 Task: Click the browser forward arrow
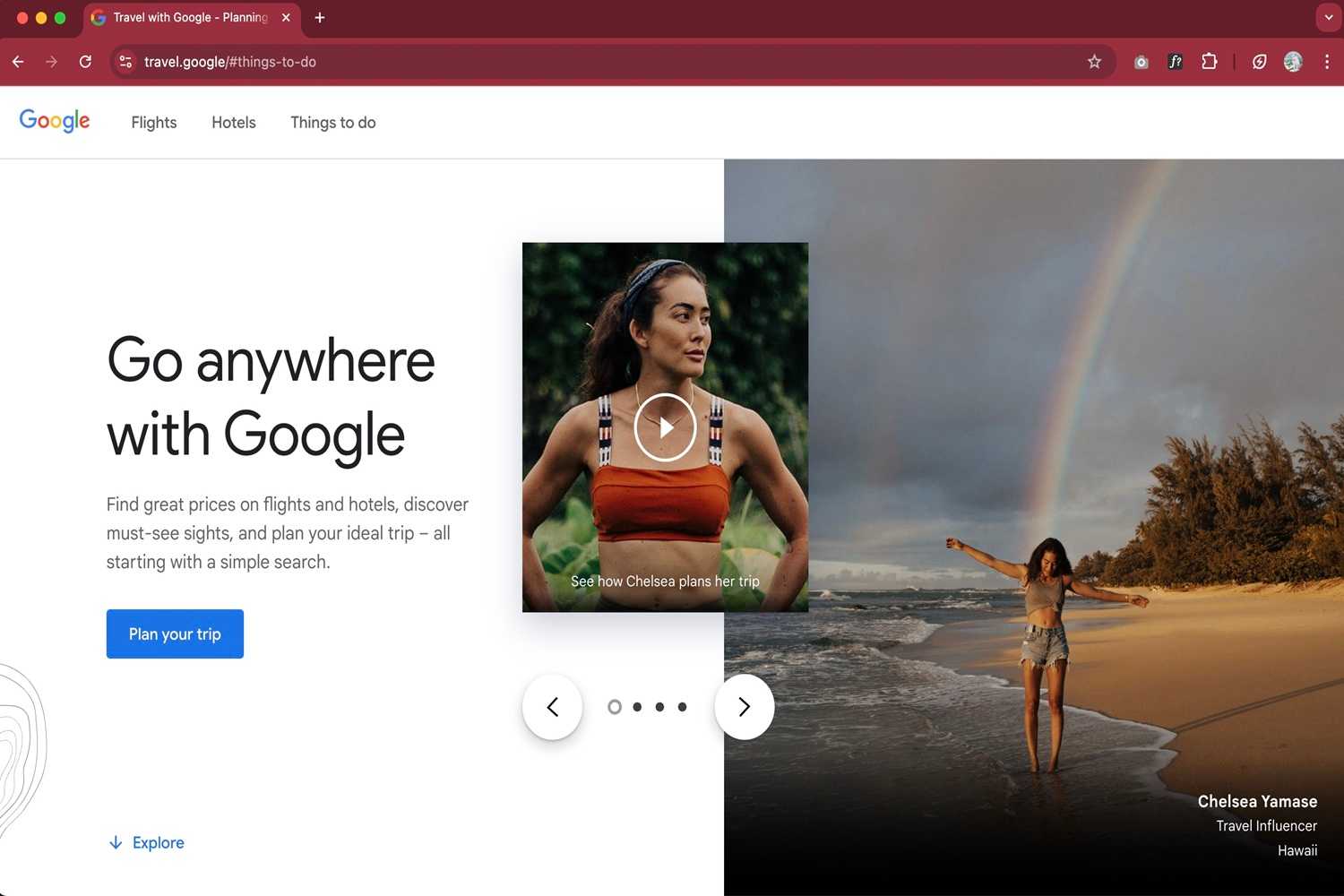coord(51,62)
